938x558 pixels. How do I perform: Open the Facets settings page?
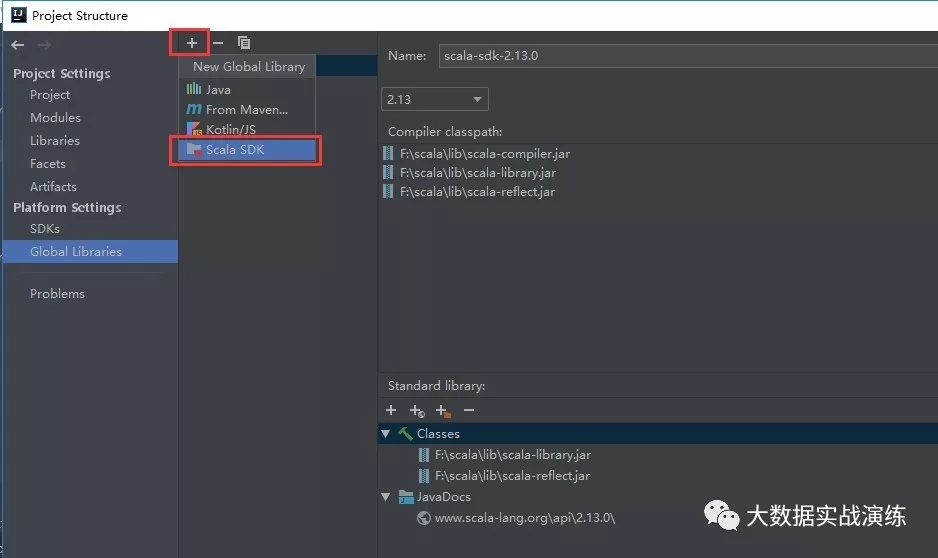[47, 163]
